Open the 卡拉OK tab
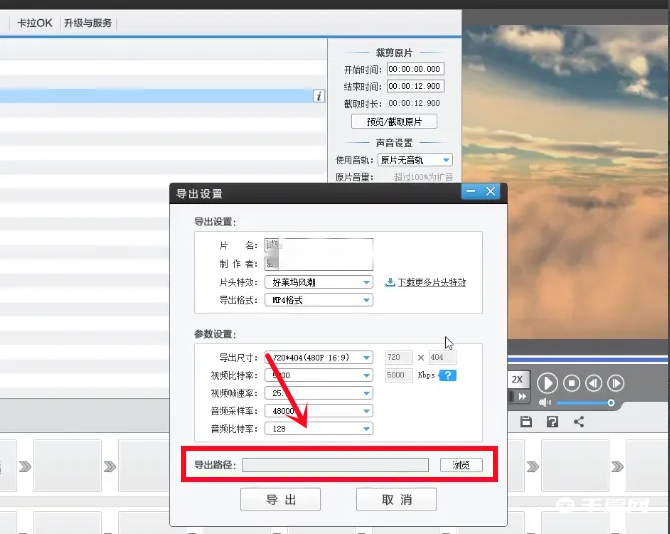670x534 pixels. 35,23
